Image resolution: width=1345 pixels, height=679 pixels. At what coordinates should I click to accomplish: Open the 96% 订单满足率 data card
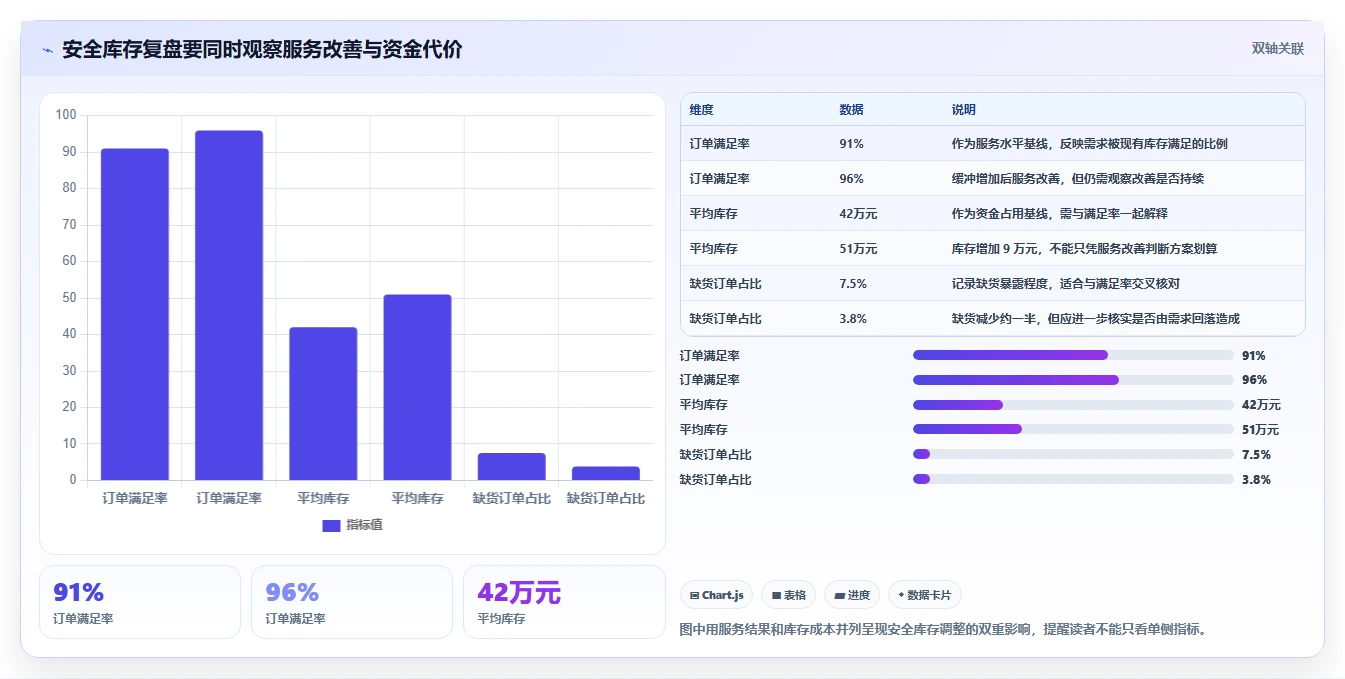[352, 602]
